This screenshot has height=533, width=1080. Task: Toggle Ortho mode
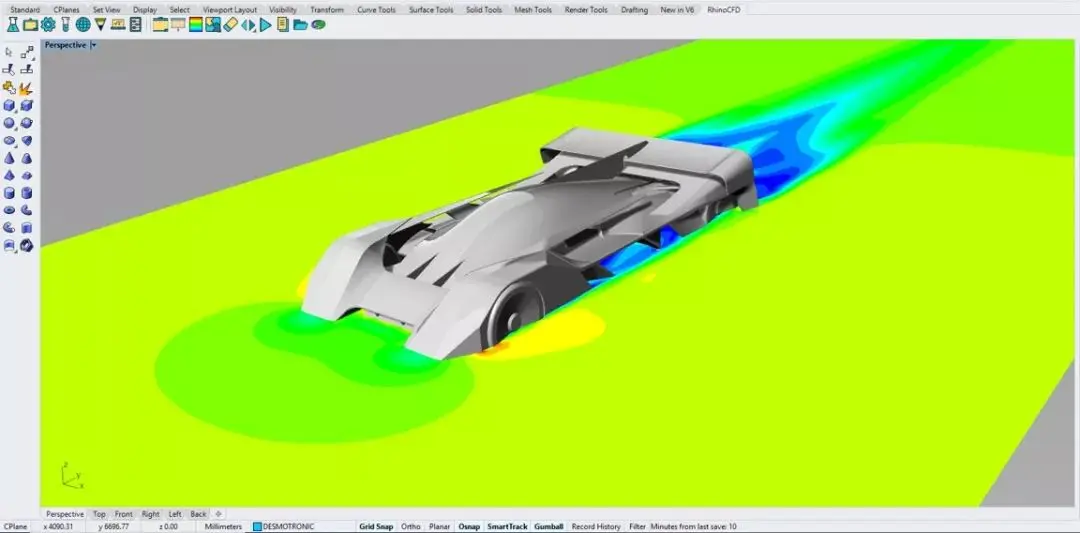[411, 527]
